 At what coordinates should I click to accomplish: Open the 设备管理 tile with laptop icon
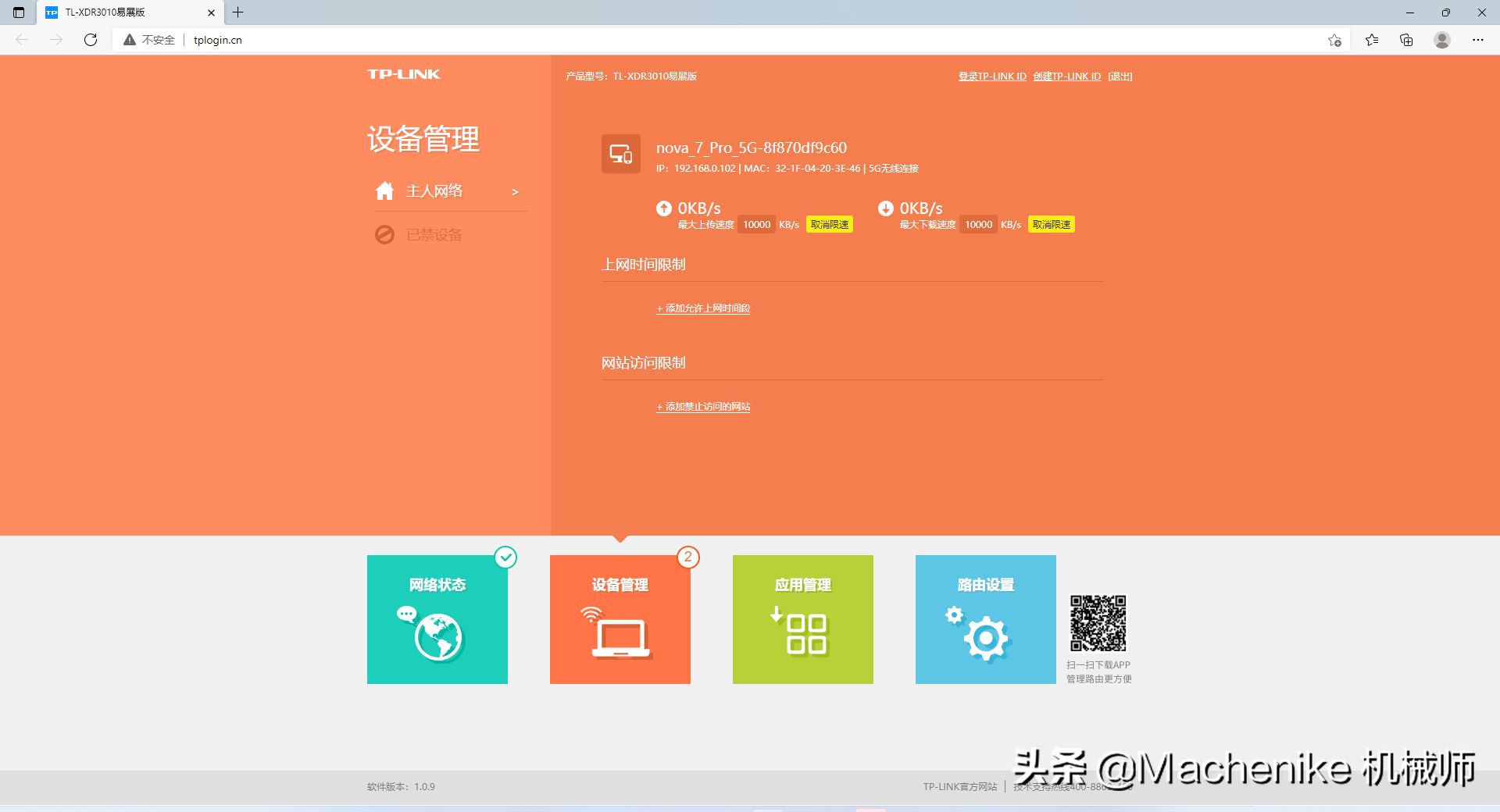(x=620, y=619)
